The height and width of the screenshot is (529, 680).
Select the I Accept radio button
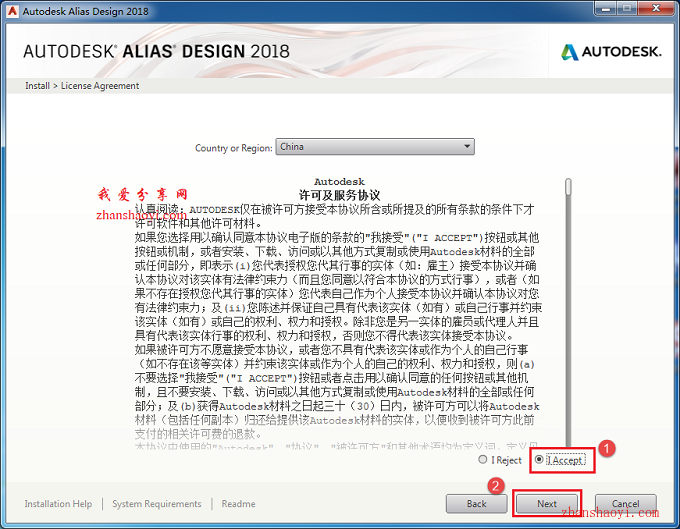tap(539, 459)
